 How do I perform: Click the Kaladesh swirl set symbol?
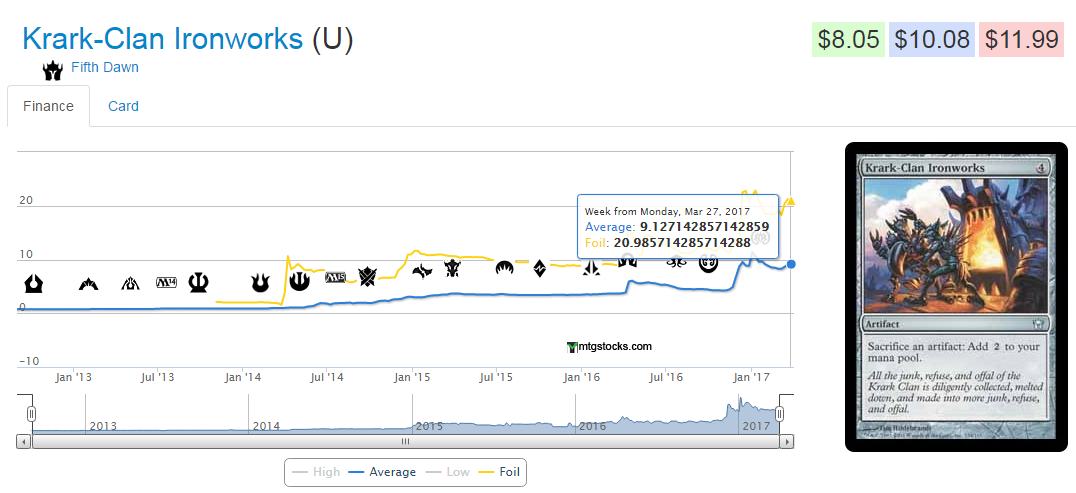(709, 262)
